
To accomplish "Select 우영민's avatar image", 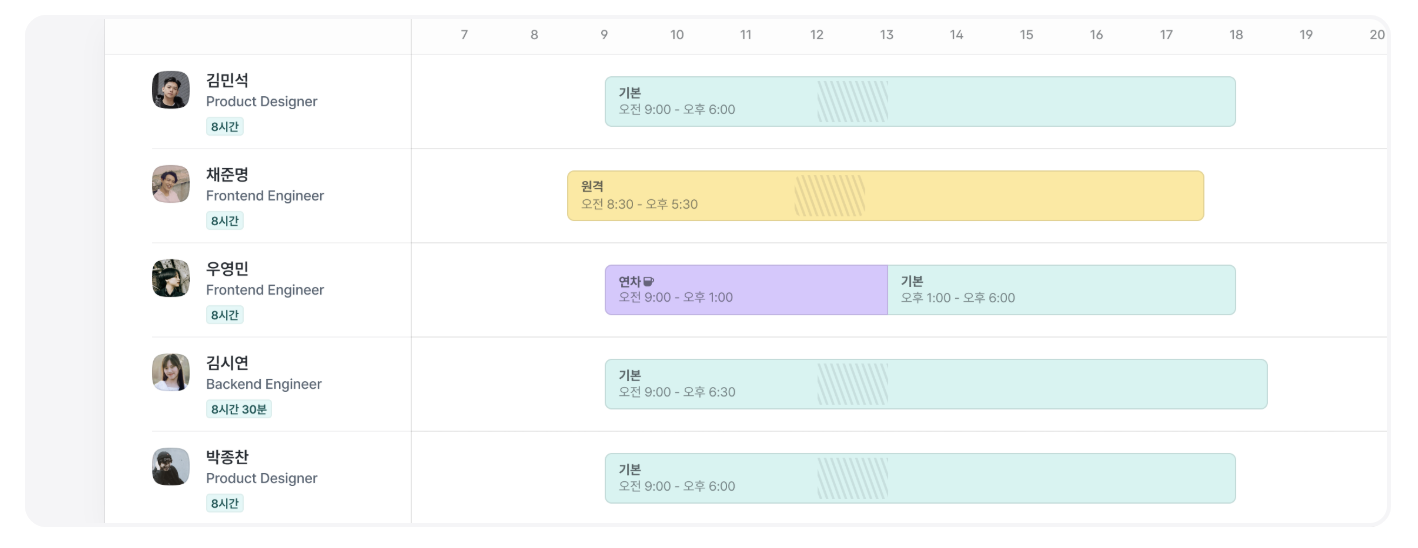I will tap(171, 278).
